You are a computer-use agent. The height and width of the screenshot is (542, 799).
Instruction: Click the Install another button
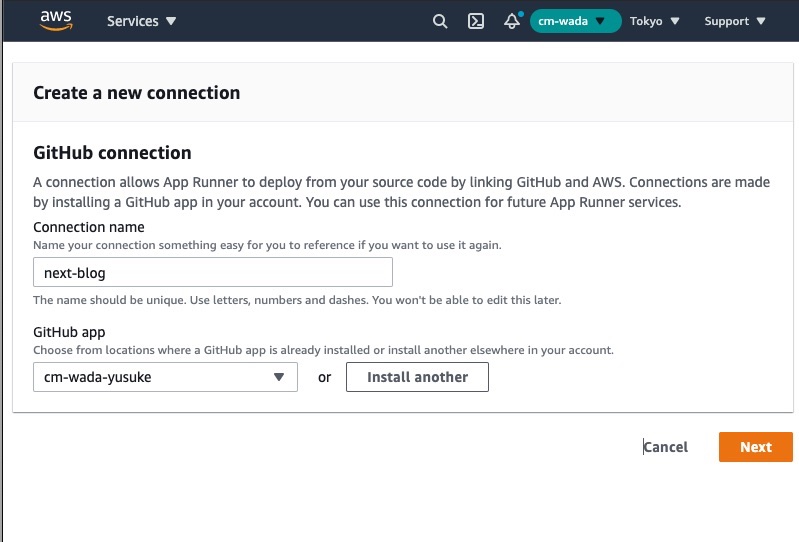[417, 377]
